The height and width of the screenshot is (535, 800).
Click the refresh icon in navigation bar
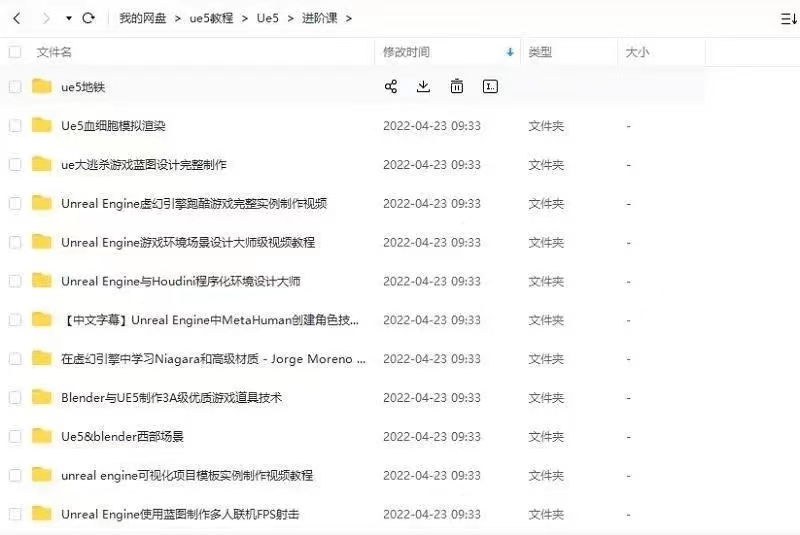click(x=88, y=18)
